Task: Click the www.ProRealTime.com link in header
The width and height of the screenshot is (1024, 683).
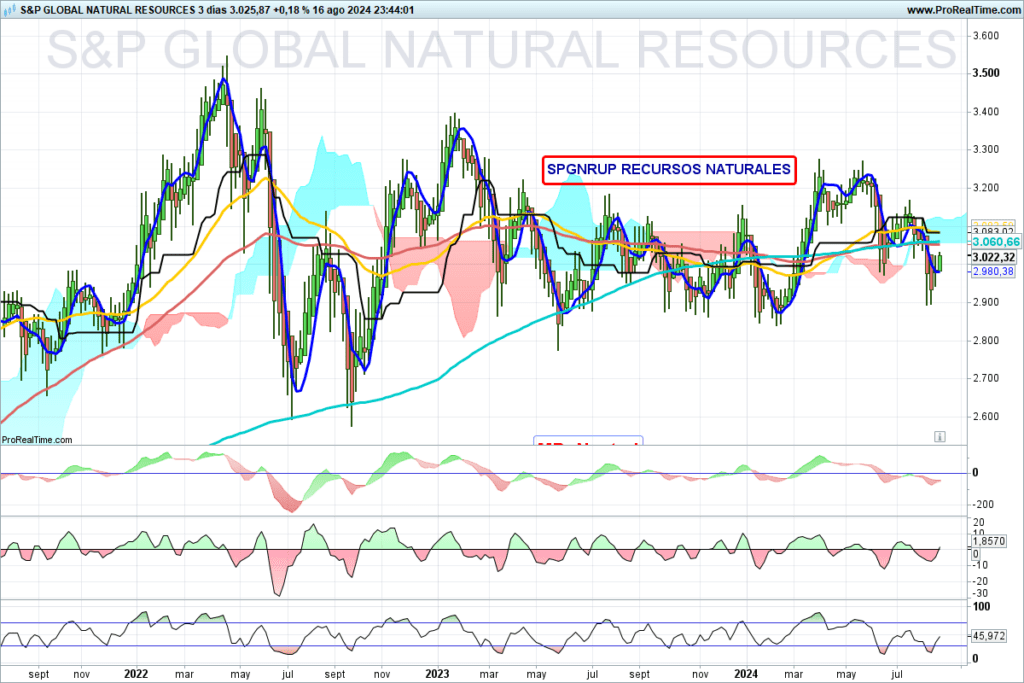Action: [963, 10]
